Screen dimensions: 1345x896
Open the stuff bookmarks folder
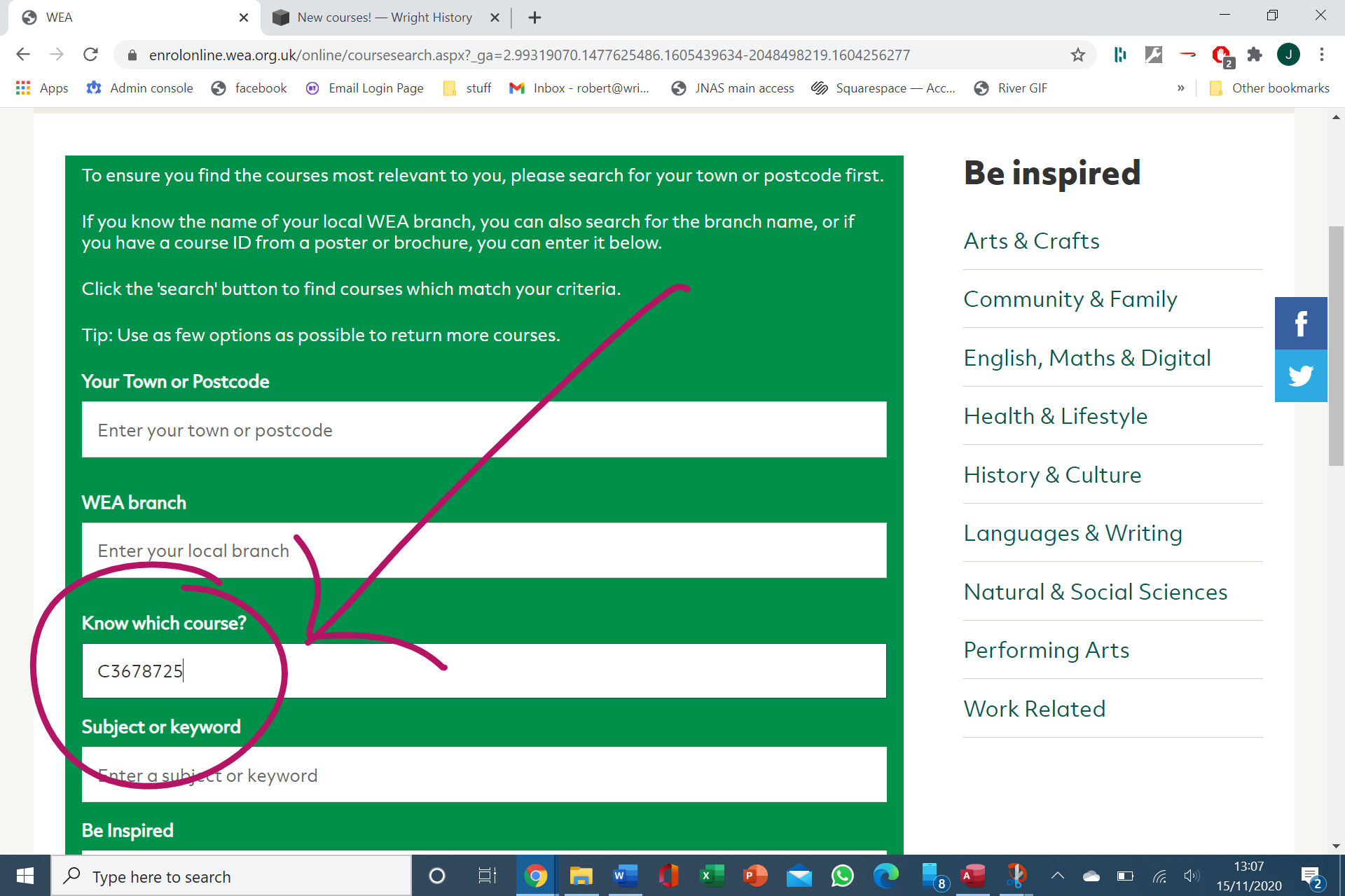[467, 88]
